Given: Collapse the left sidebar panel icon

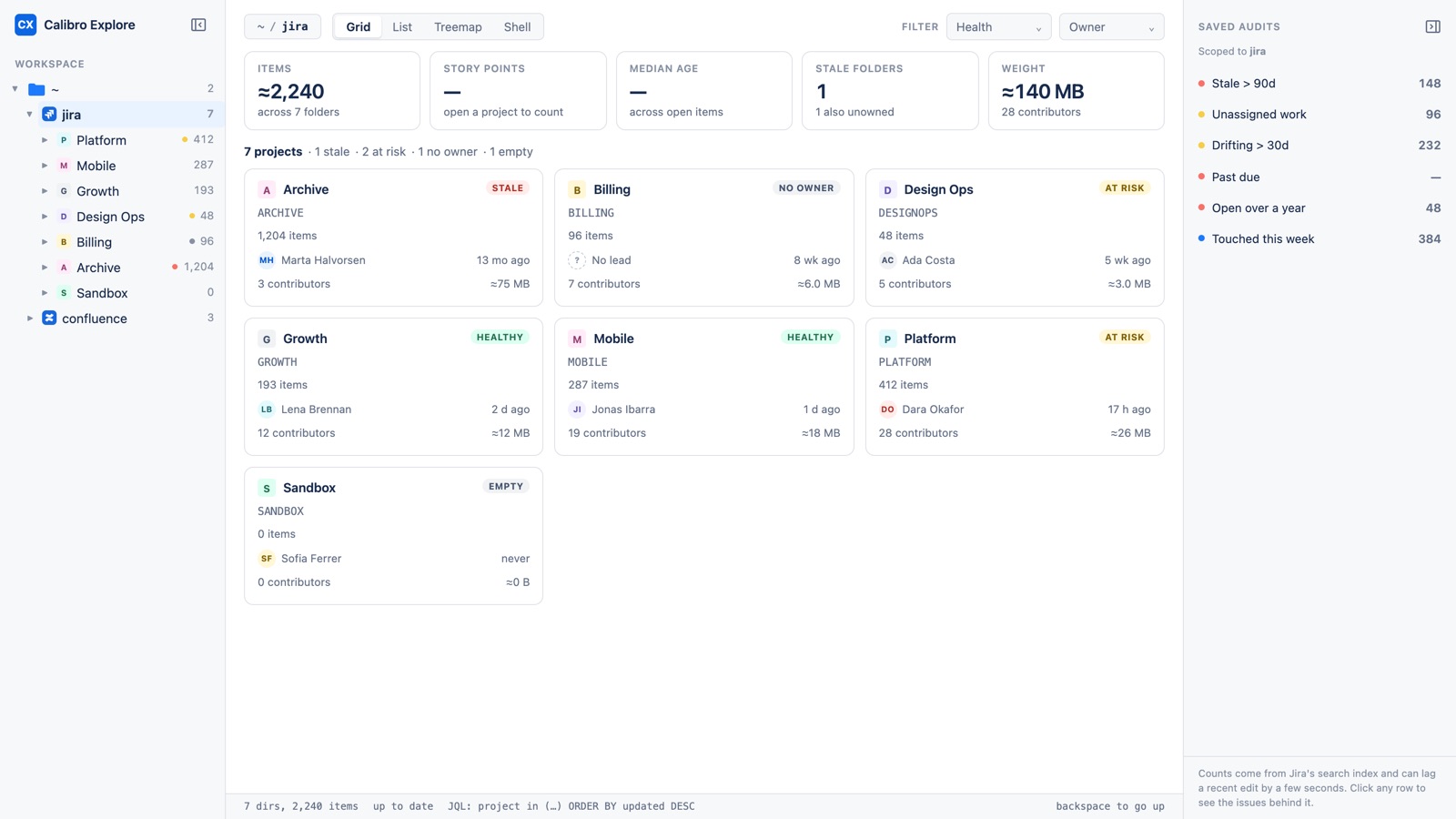Looking at the screenshot, I should click(x=198, y=25).
